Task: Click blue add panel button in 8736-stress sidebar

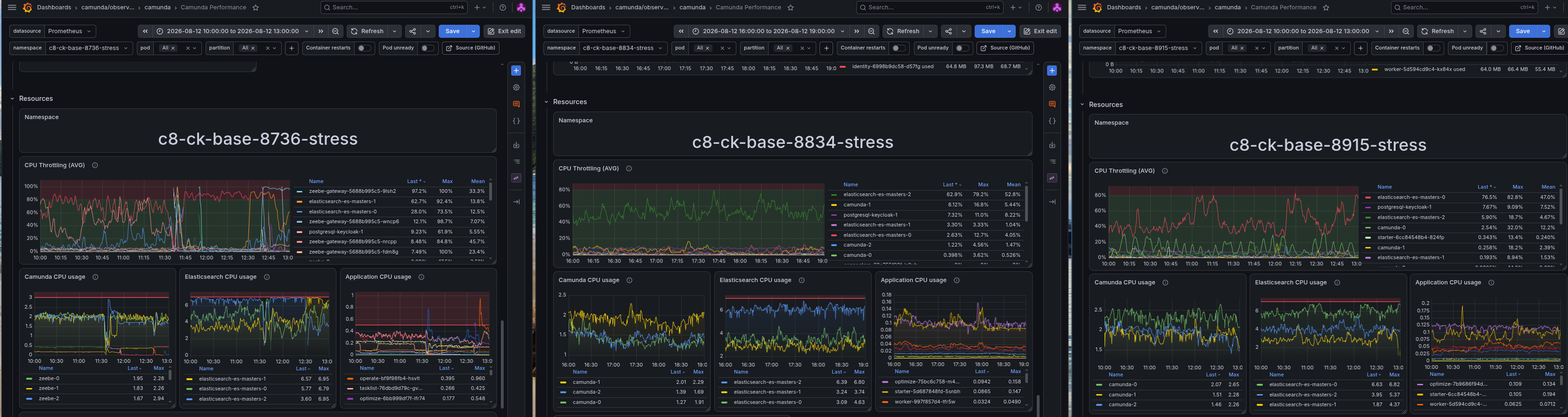Action: (x=516, y=71)
